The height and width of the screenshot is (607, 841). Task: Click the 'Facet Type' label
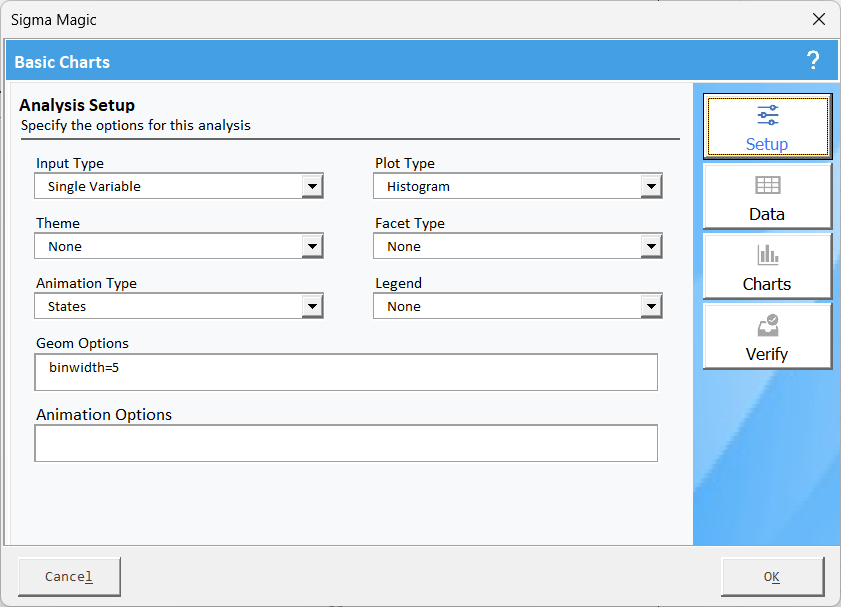(410, 224)
